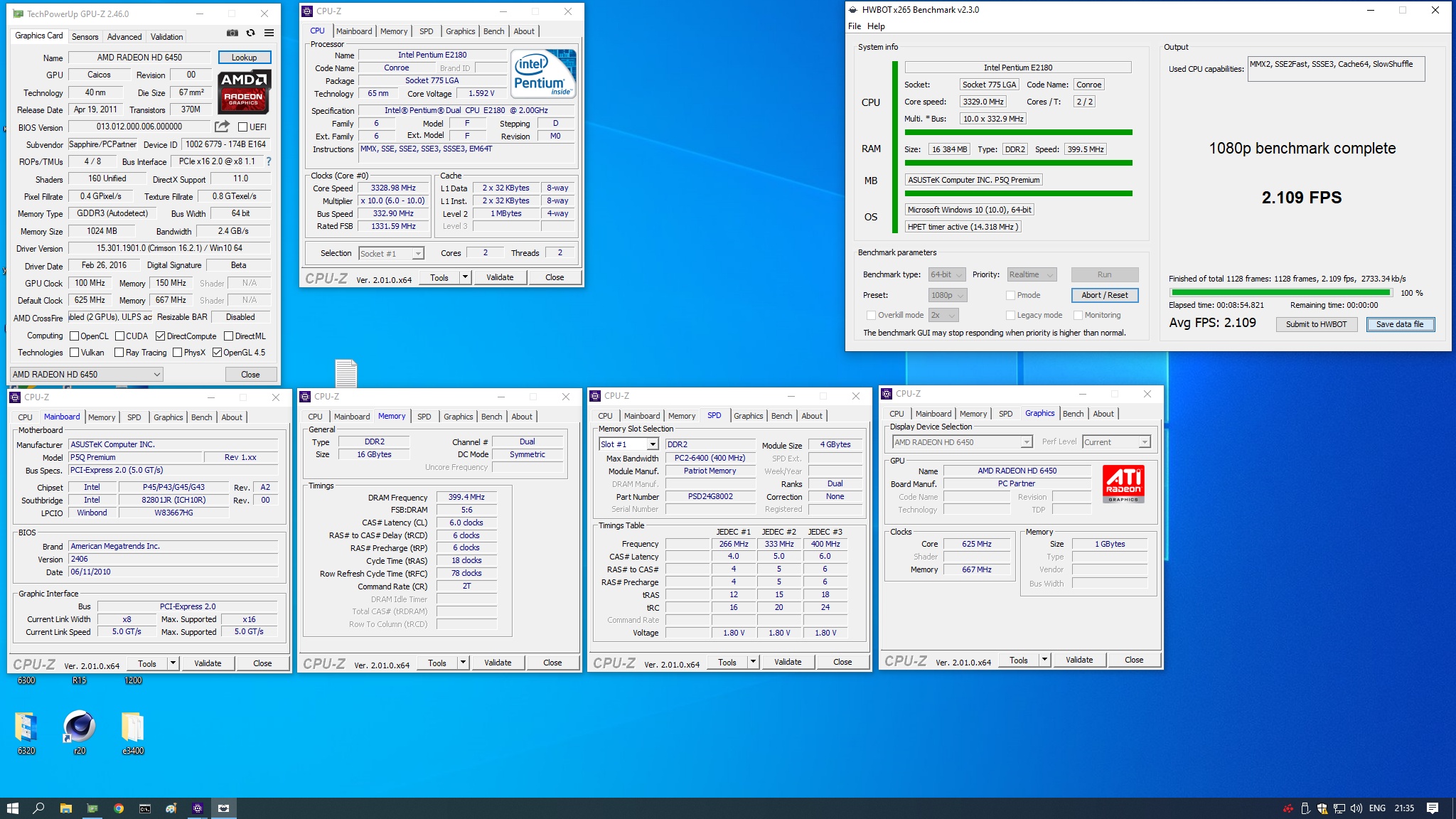Open the Priority Realtime dropdown
The width and height of the screenshot is (1456, 819).
[x=1032, y=274]
